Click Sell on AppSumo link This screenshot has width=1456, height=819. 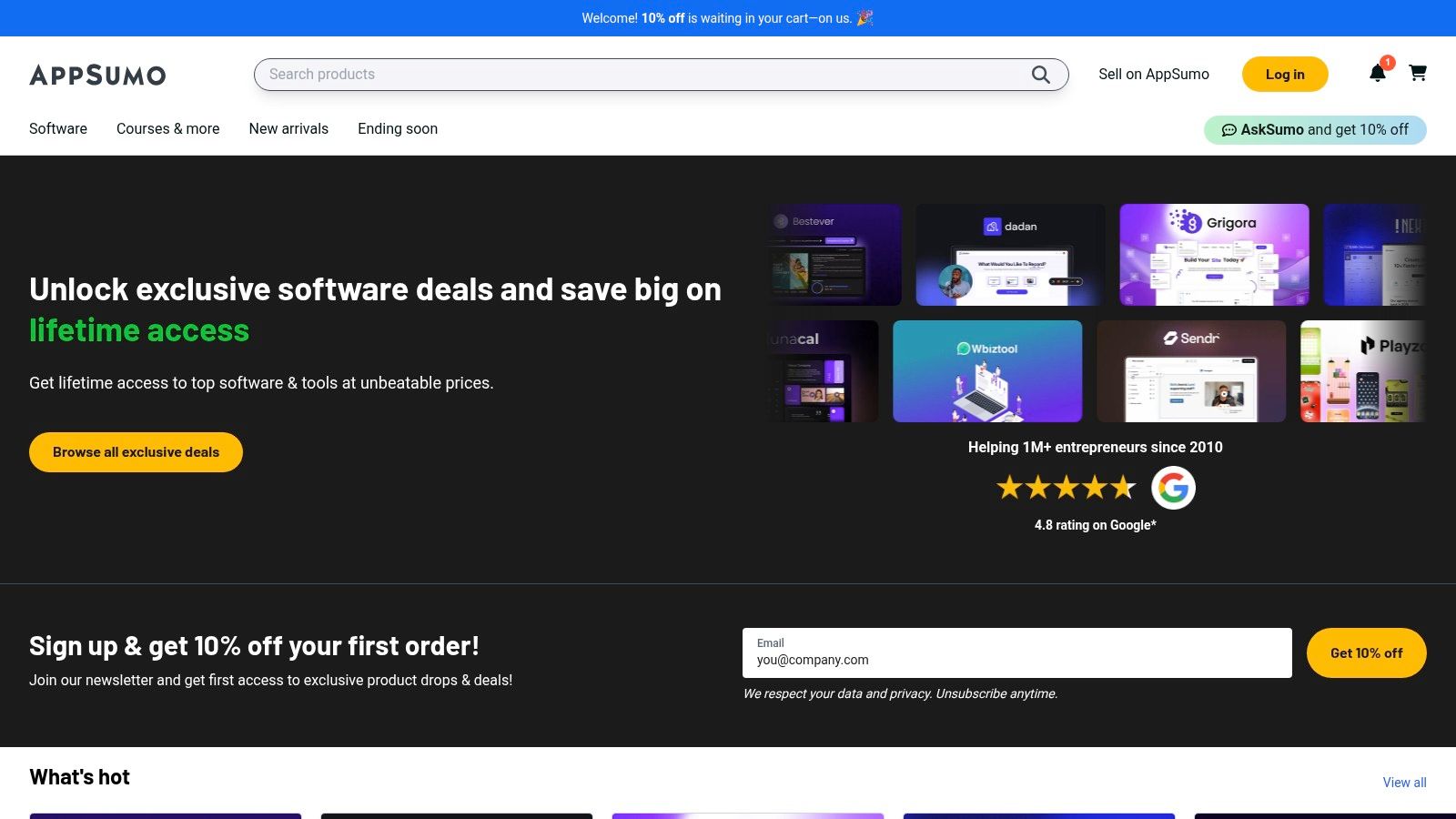pos(1154,75)
